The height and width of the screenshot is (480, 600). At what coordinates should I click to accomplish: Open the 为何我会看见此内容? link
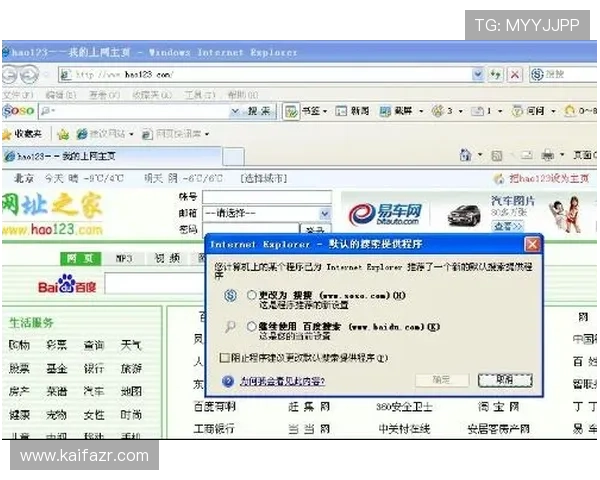click(282, 381)
